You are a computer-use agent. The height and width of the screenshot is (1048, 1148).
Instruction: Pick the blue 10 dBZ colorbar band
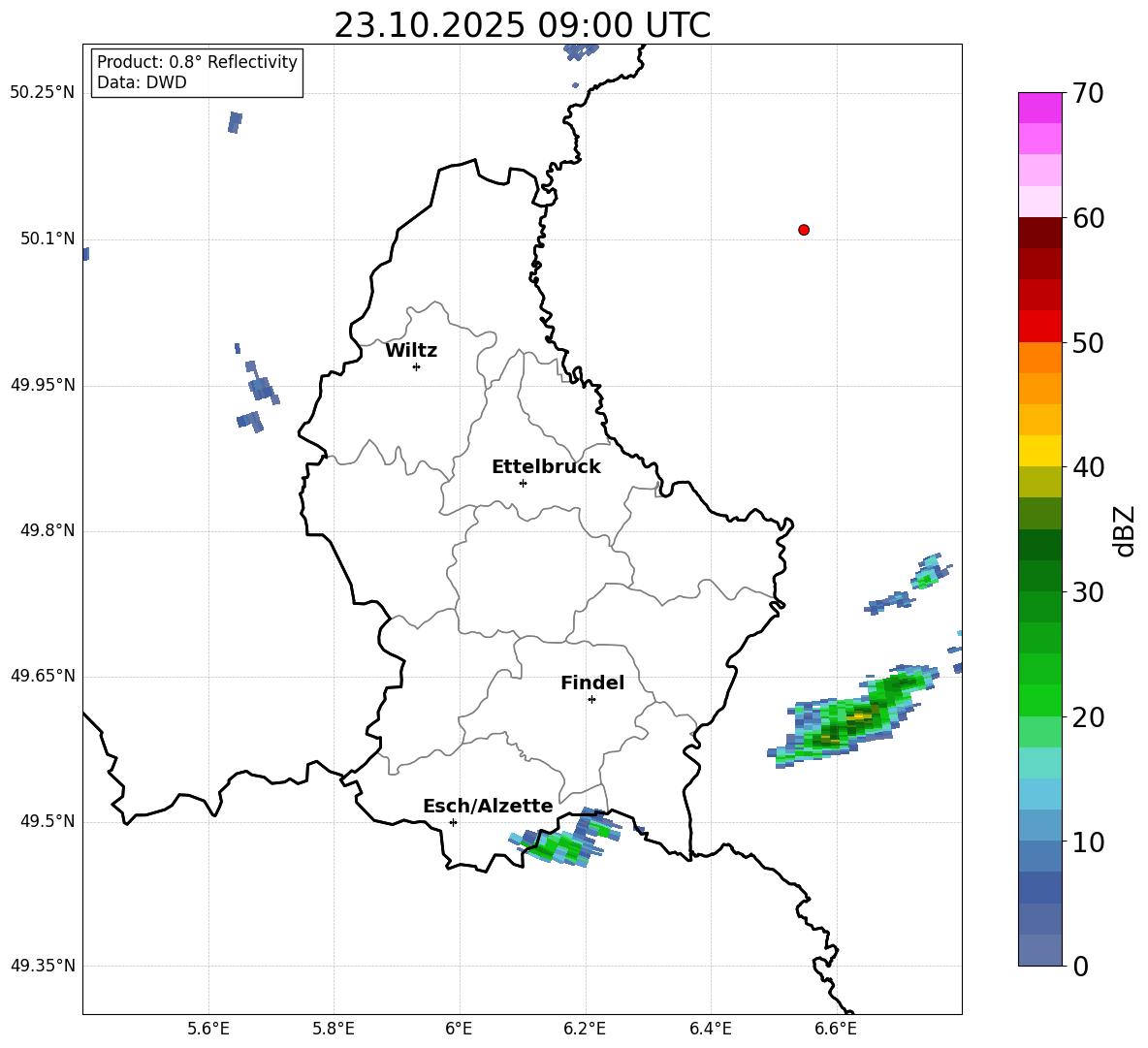point(1039,856)
